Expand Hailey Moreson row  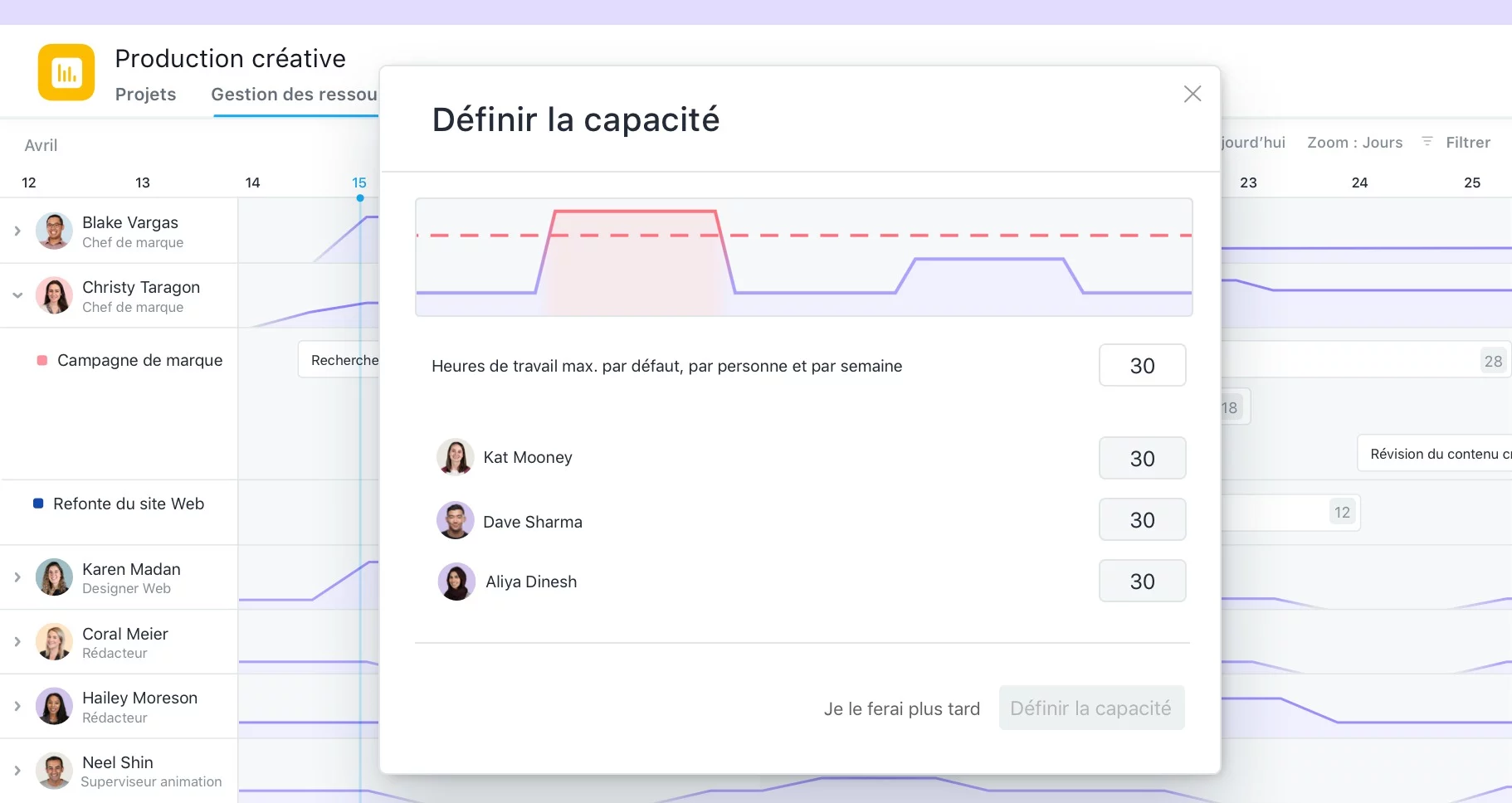pyautogui.click(x=17, y=706)
